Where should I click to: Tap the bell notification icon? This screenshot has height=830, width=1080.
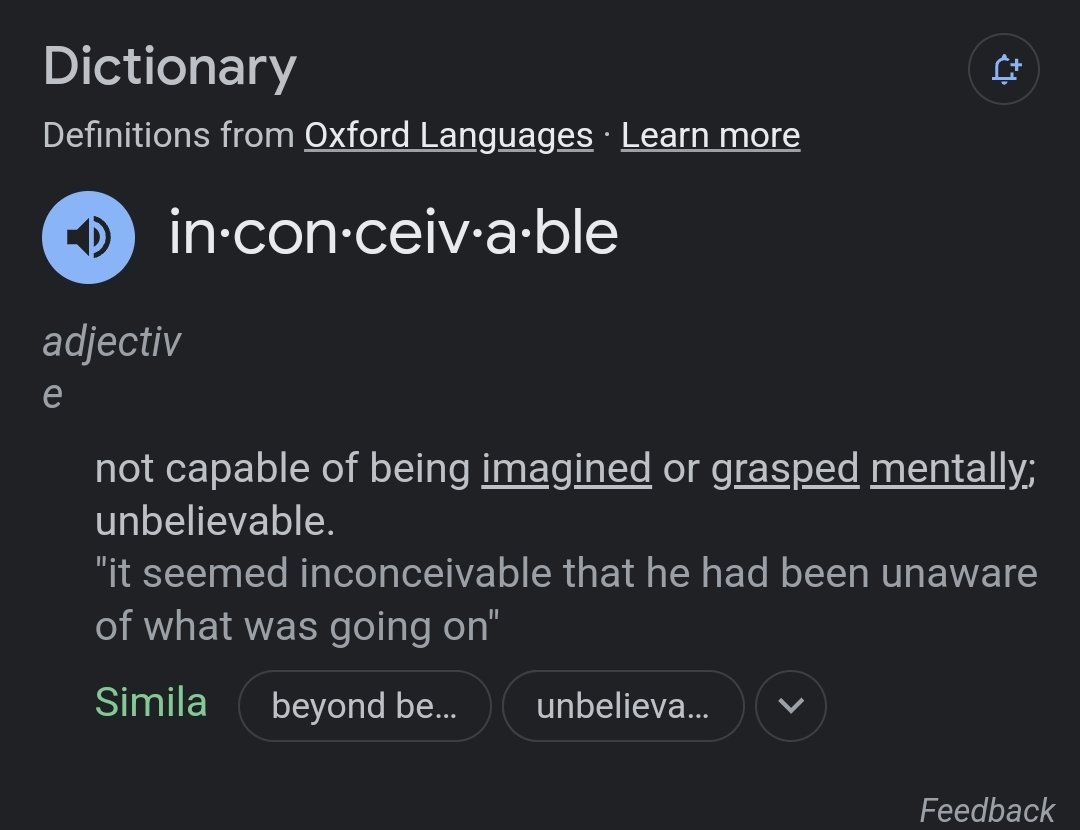pyautogui.click(x=1004, y=69)
